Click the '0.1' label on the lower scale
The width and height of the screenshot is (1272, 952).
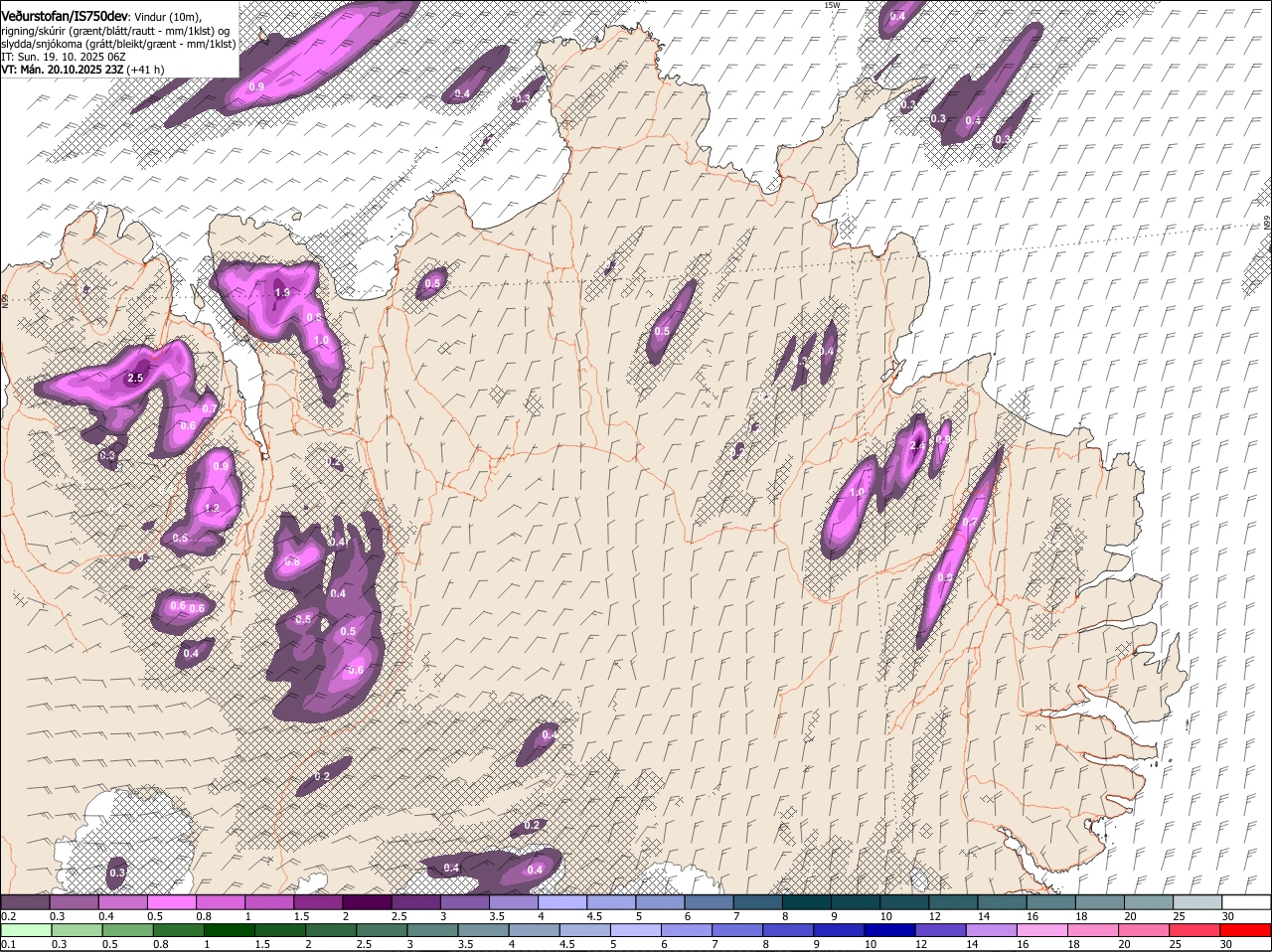click(8, 944)
